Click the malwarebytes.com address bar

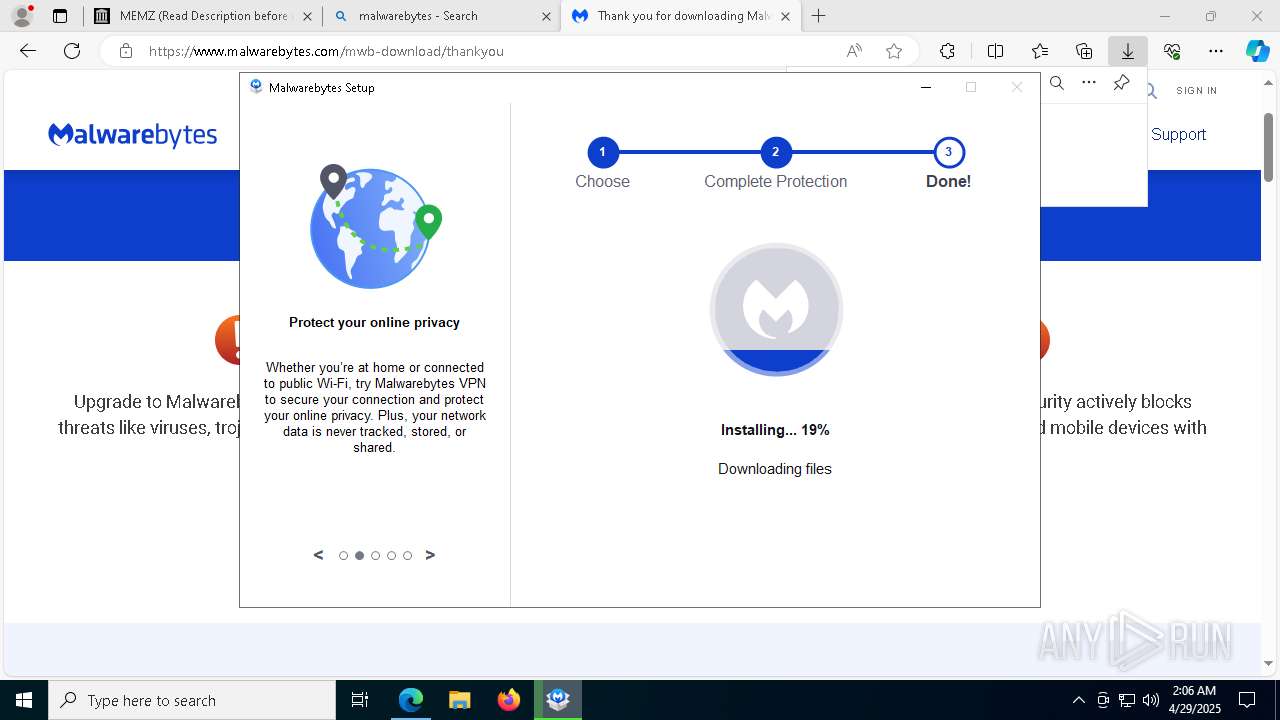[480, 51]
